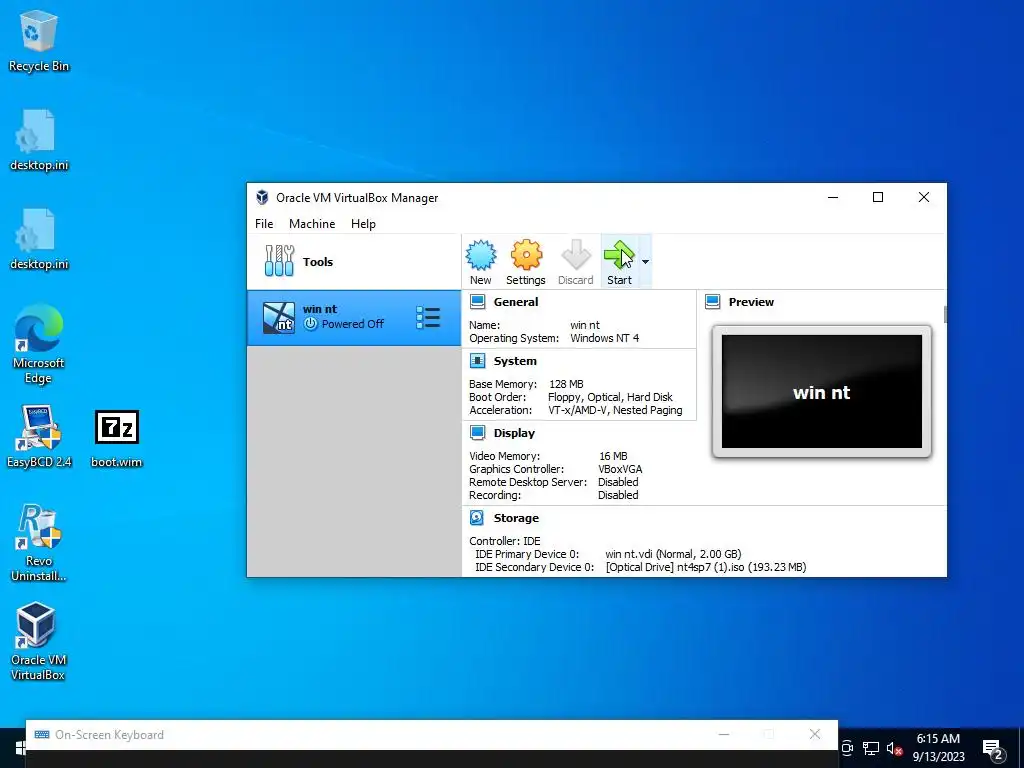Click the General section icon
This screenshot has width=1024, height=768.
(477, 302)
